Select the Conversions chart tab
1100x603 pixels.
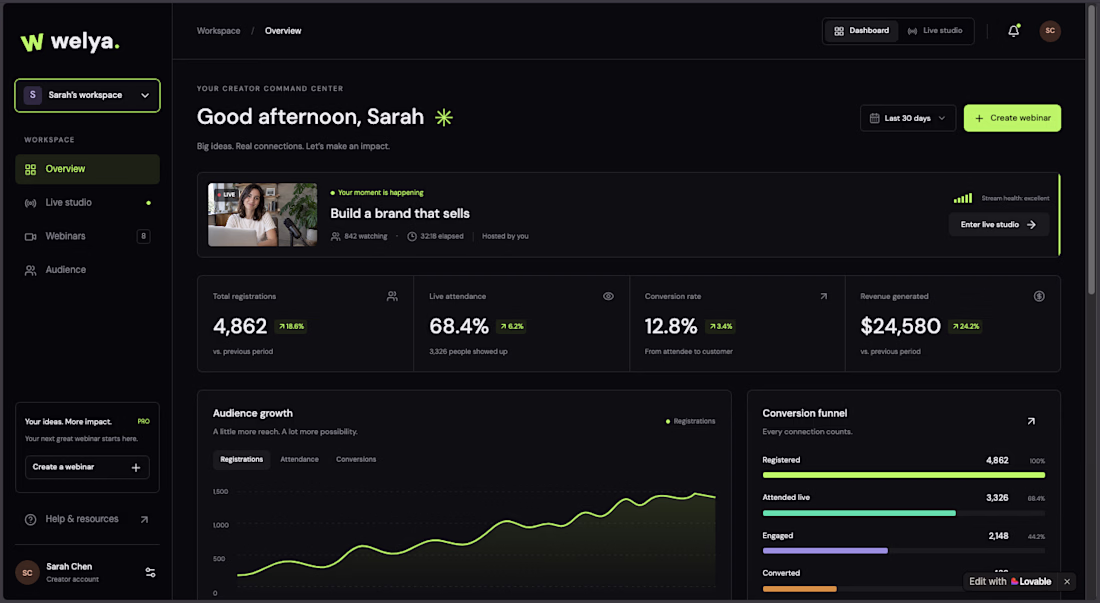[x=356, y=459]
